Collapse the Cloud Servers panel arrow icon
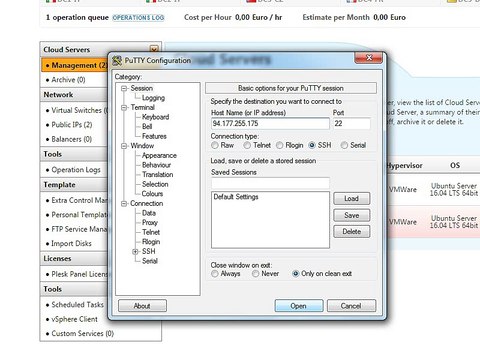The height and width of the screenshot is (360, 480). [x=154, y=49]
